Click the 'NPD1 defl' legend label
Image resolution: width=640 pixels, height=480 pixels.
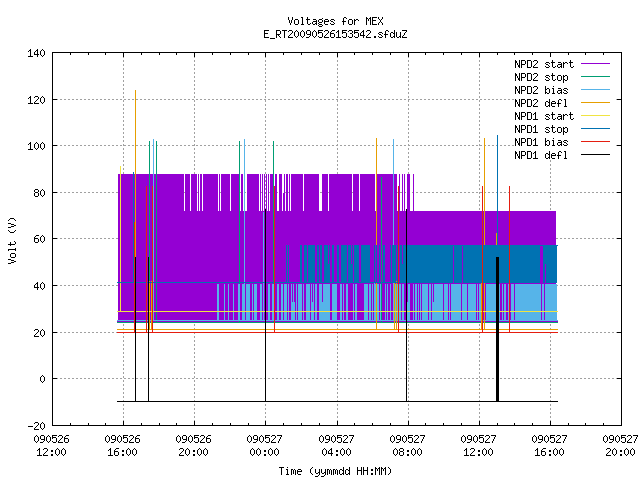[541, 156]
